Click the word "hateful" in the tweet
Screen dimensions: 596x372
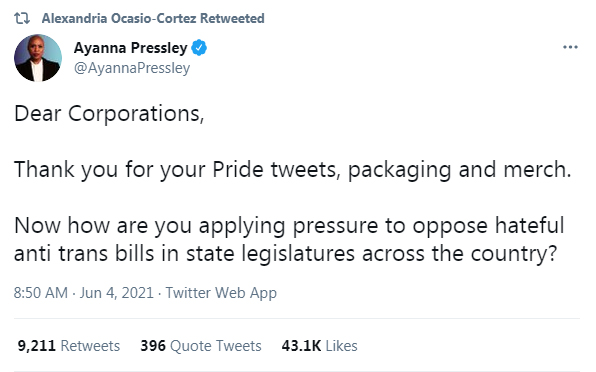[x=529, y=225]
